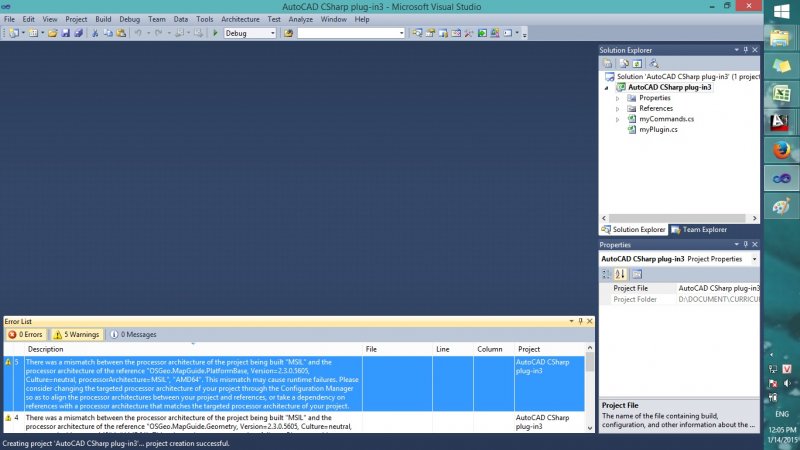Click Property Pages icon in Properties panel
Image resolution: width=800 pixels, height=450 pixels.
pos(637,274)
